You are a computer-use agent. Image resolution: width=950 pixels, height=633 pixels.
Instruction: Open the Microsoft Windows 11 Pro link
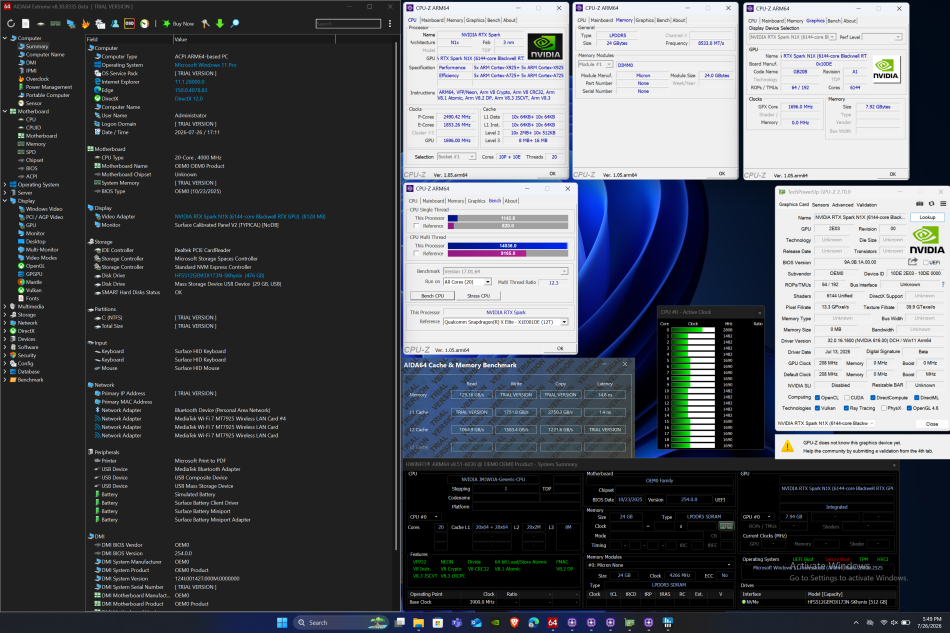click(205, 65)
